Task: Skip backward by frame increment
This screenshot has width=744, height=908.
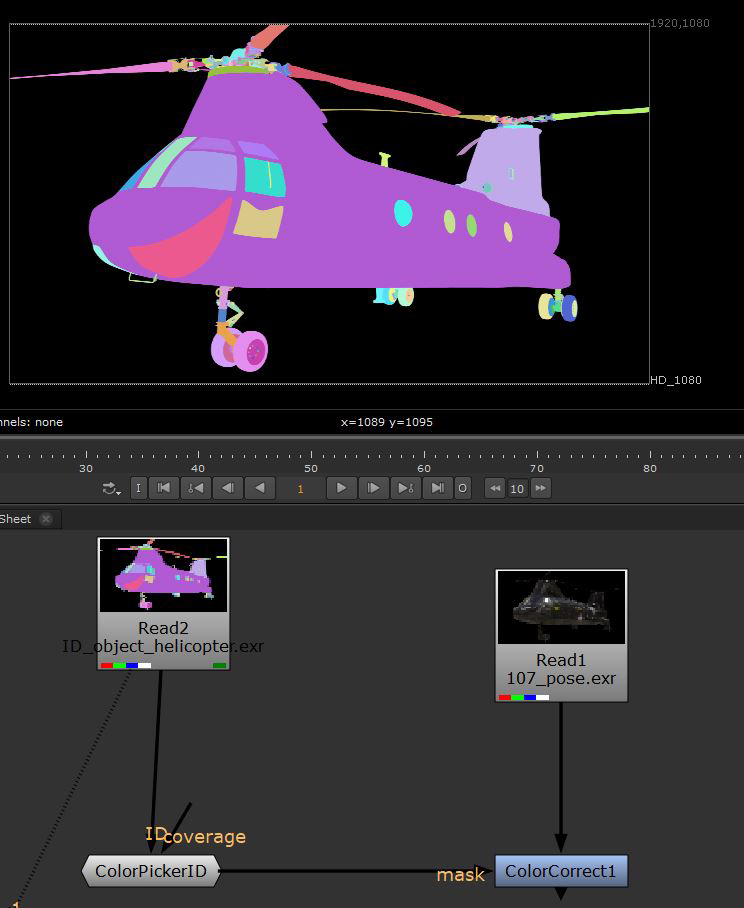Action: [494, 488]
